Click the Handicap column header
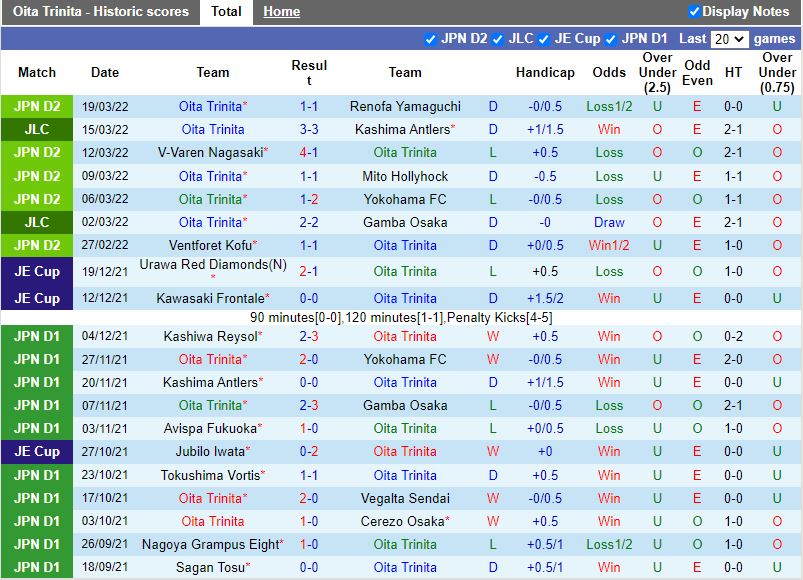This screenshot has height=580, width=803. pos(545,72)
